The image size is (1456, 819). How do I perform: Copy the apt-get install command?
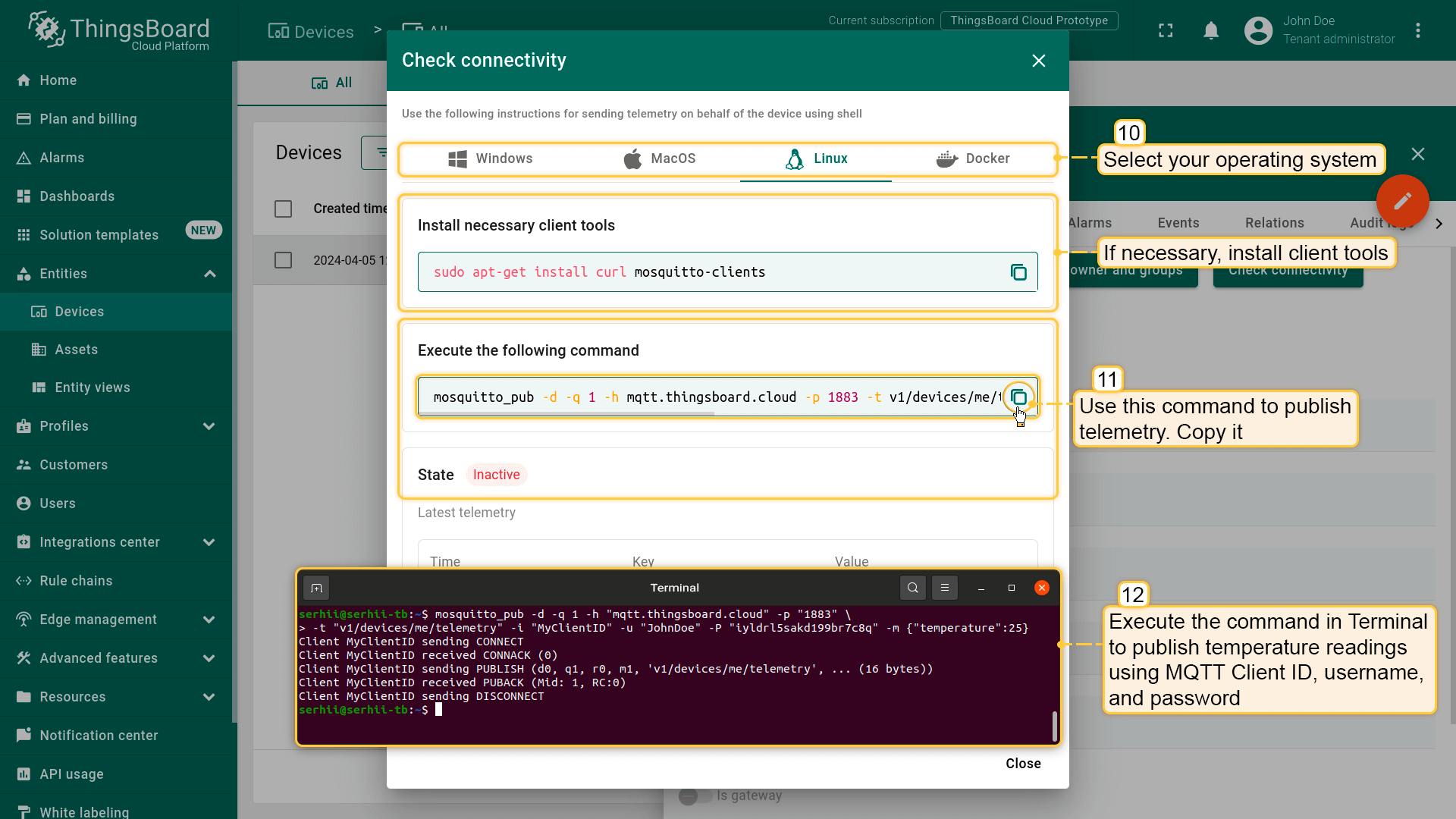[1018, 272]
